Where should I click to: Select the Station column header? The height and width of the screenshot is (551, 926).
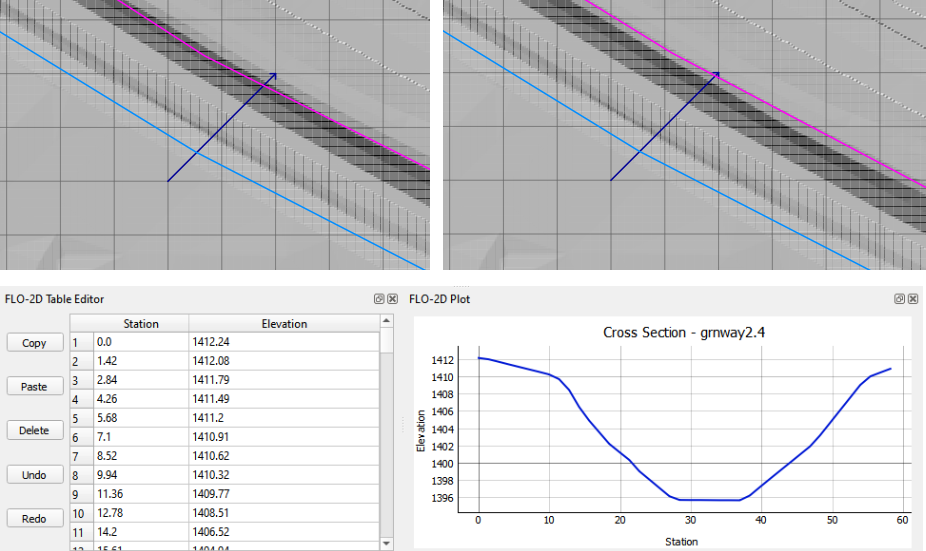(x=140, y=324)
